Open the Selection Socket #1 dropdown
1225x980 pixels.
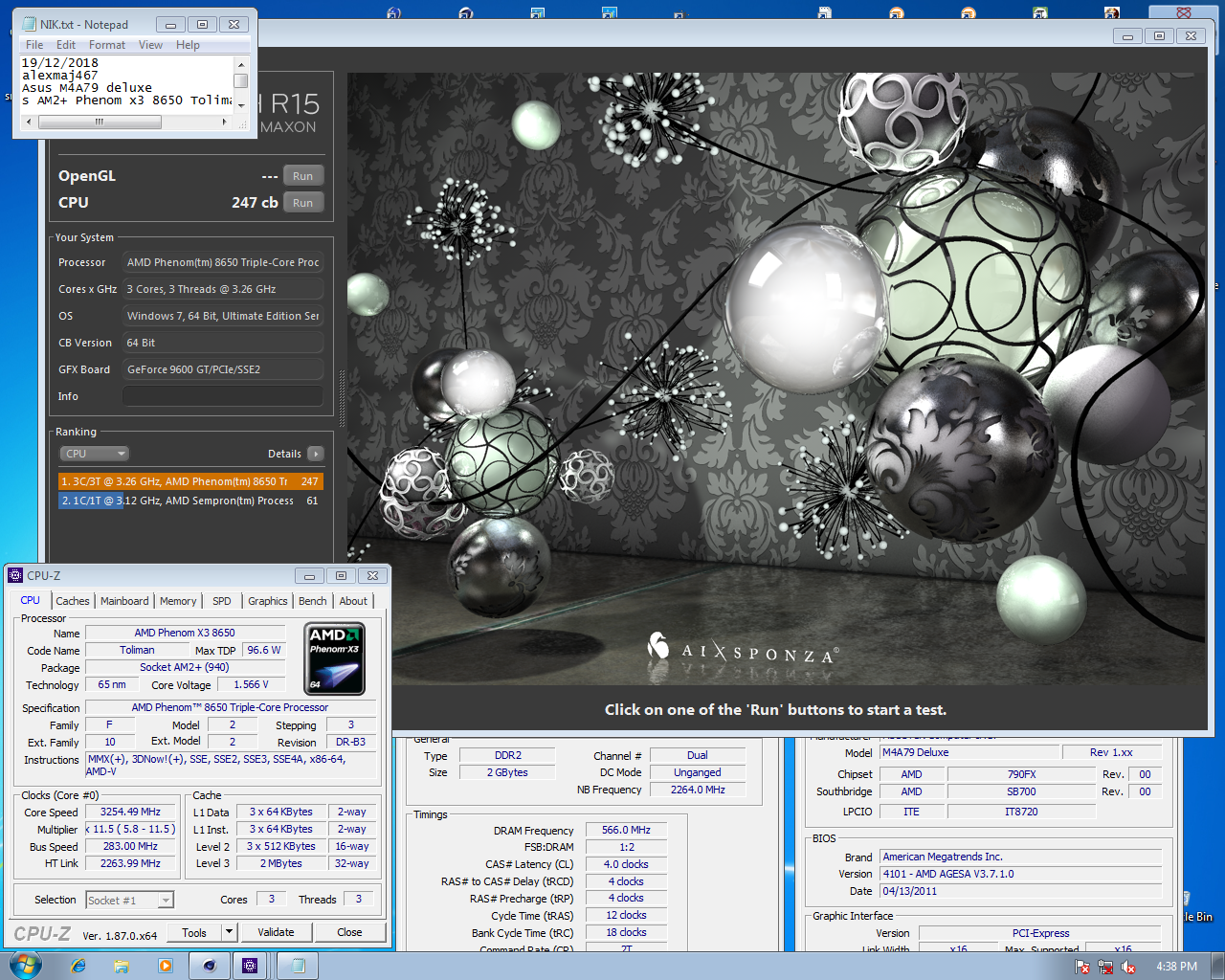(x=129, y=900)
